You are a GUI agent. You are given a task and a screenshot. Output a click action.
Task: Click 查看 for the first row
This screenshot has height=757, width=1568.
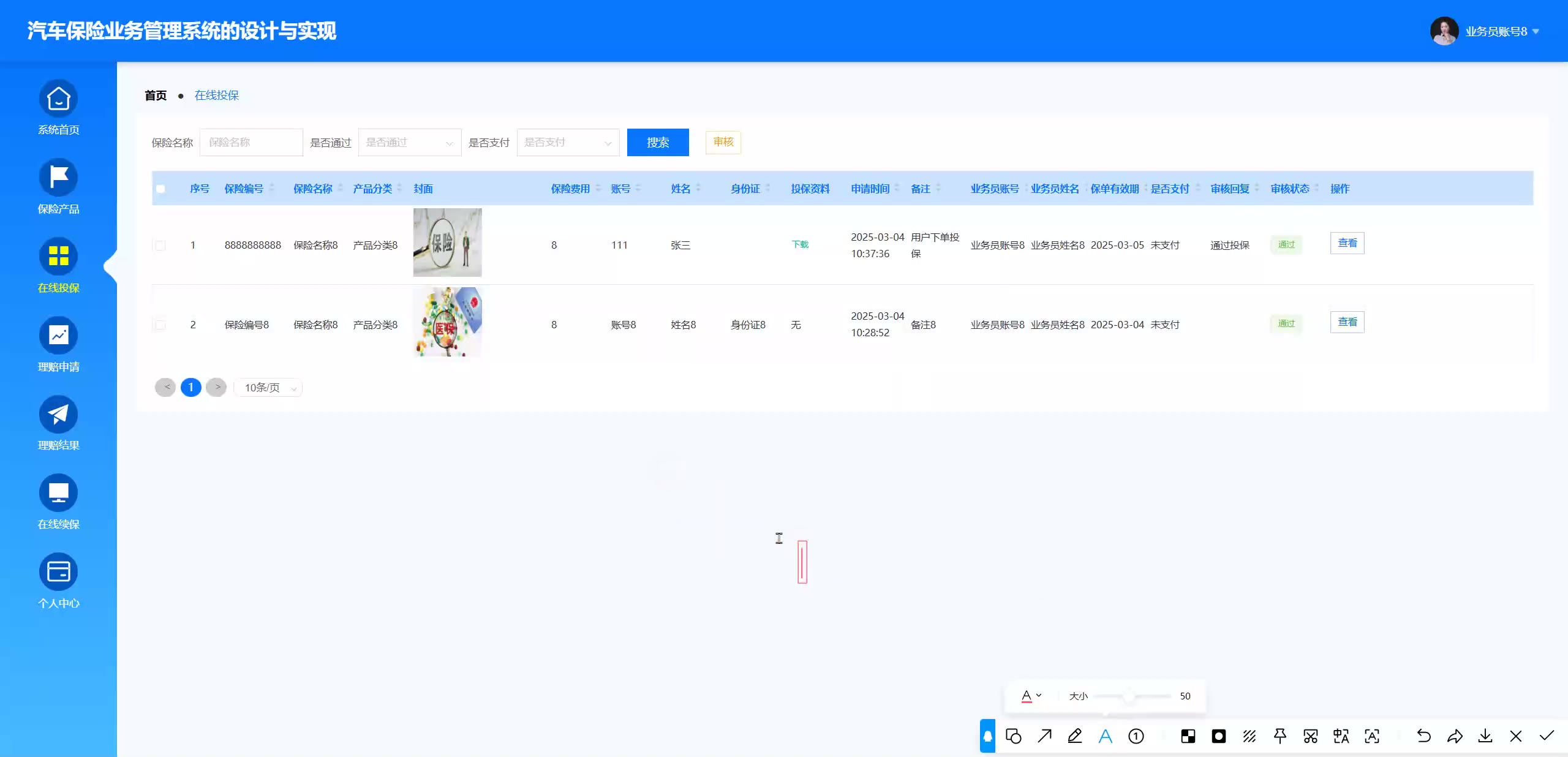tap(1347, 243)
